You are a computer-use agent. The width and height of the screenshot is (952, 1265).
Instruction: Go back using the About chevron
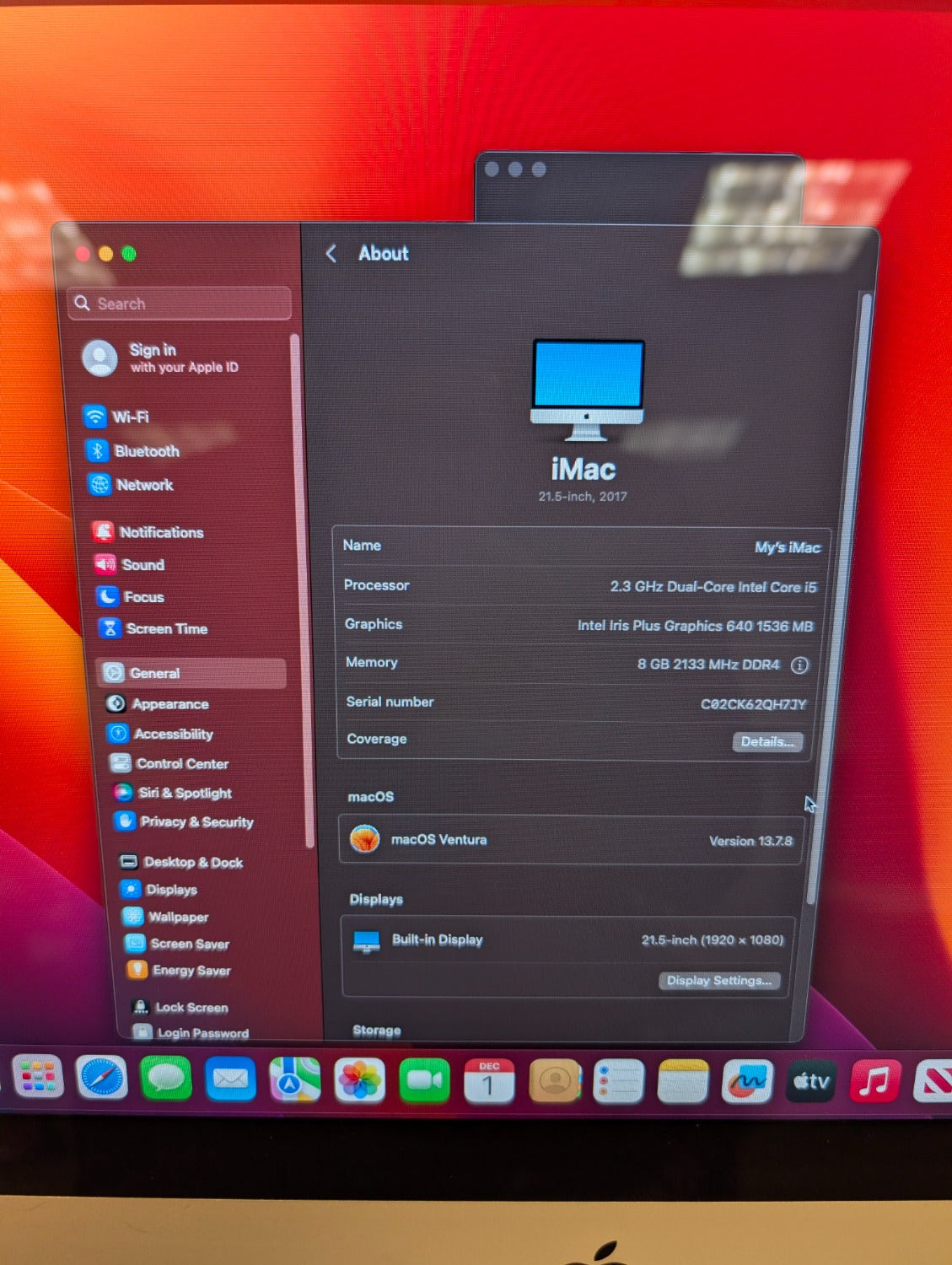click(331, 254)
